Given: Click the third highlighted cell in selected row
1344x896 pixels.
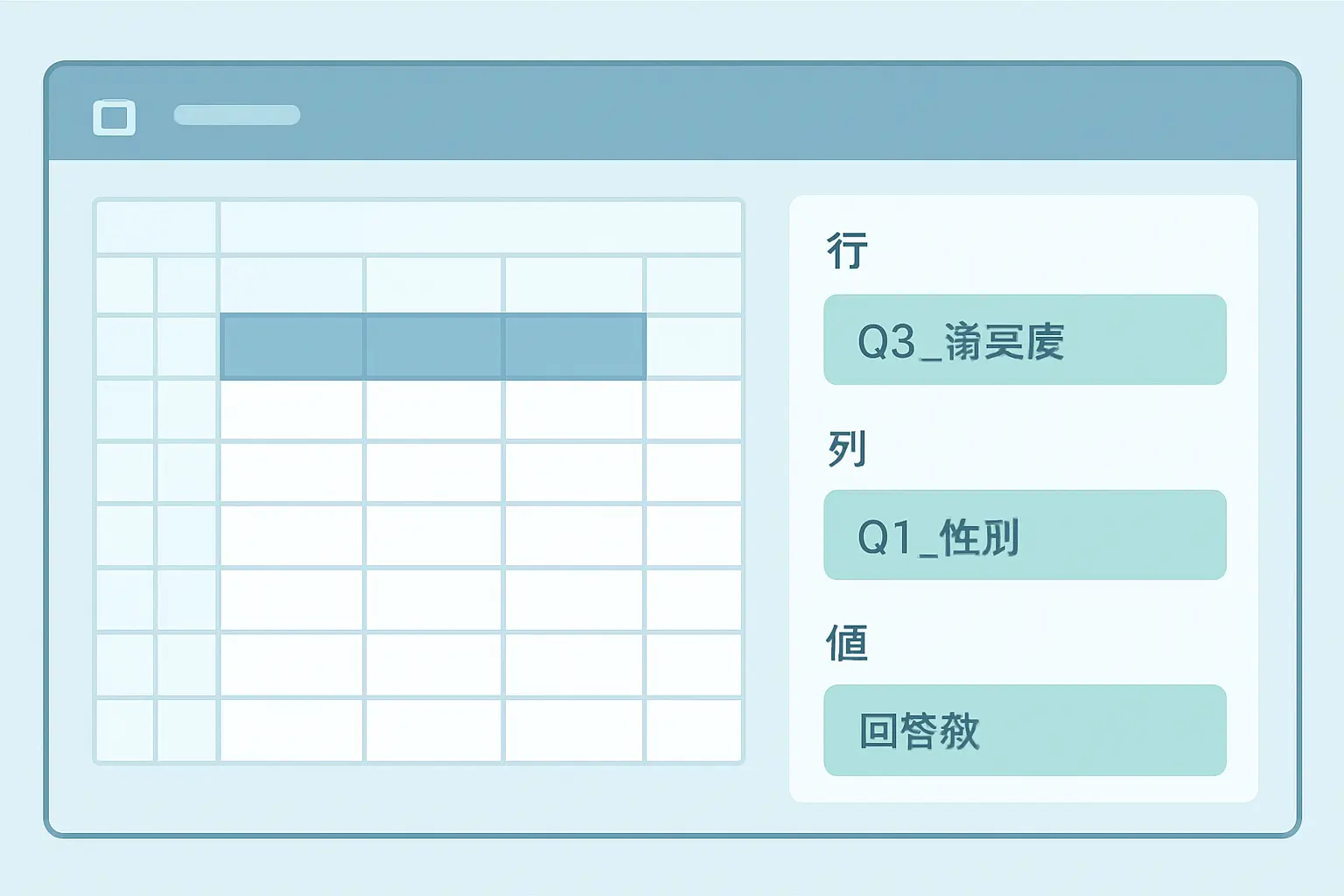Looking at the screenshot, I should pyautogui.click(x=575, y=346).
